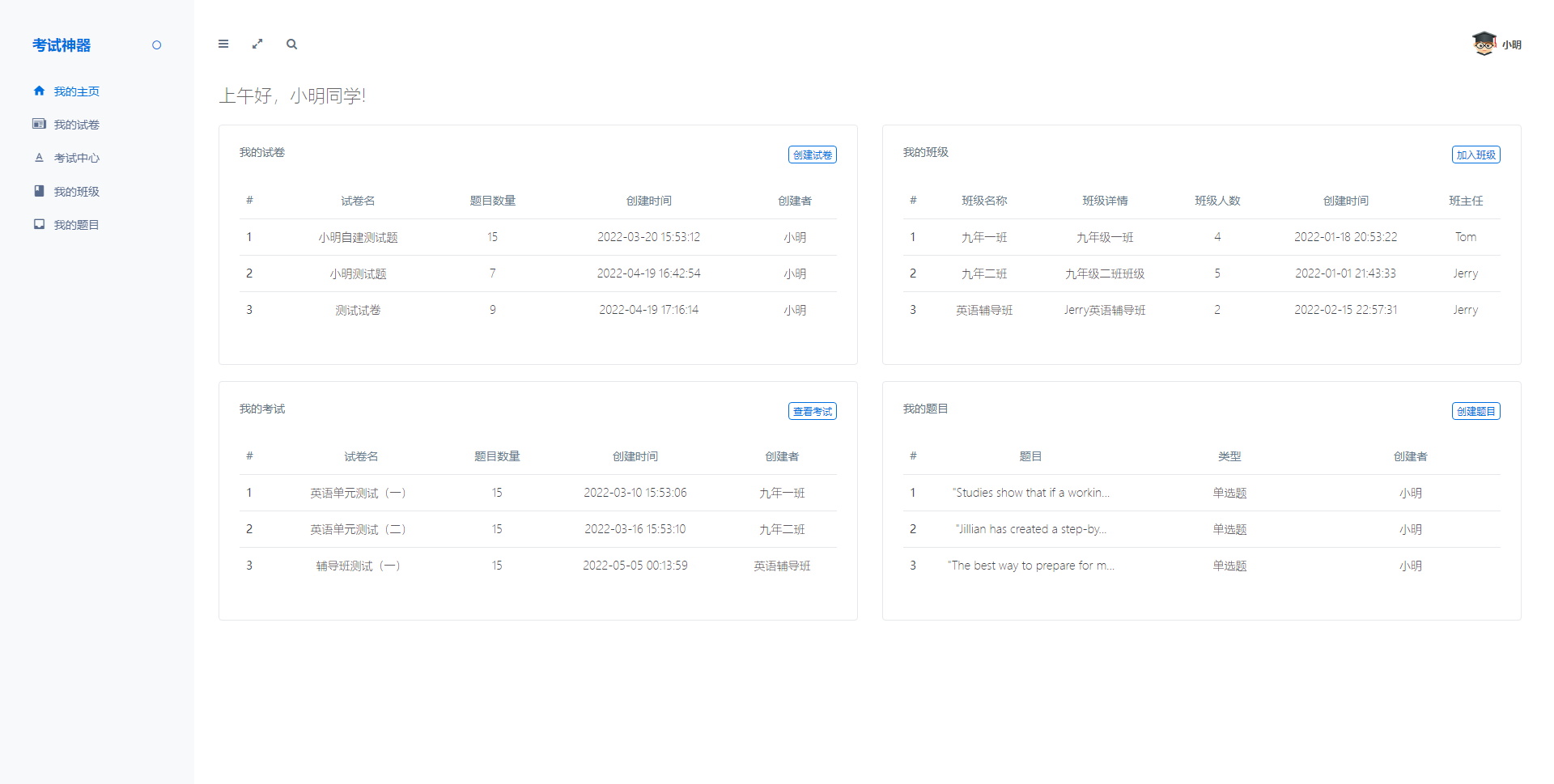This screenshot has width=1554, height=784.
Task: Click the 考试神器 logo title
Action: [x=62, y=45]
